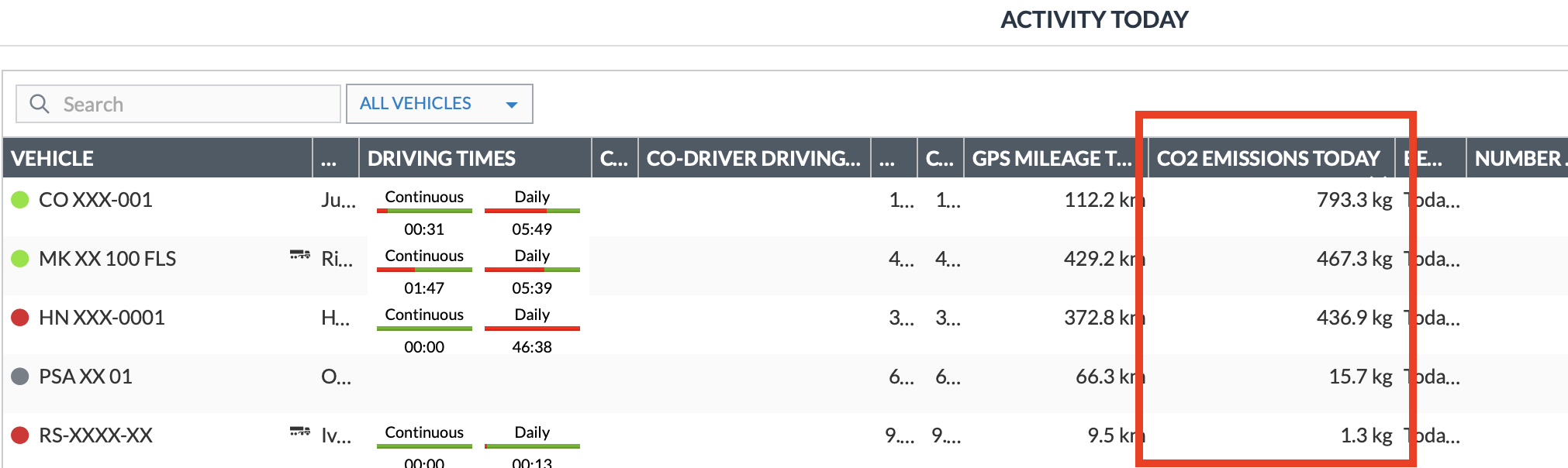The height and width of the screenshot is (468, 1568).
Task: Click the 429.2 km mileage value
Action: (x=1104, y=259)
